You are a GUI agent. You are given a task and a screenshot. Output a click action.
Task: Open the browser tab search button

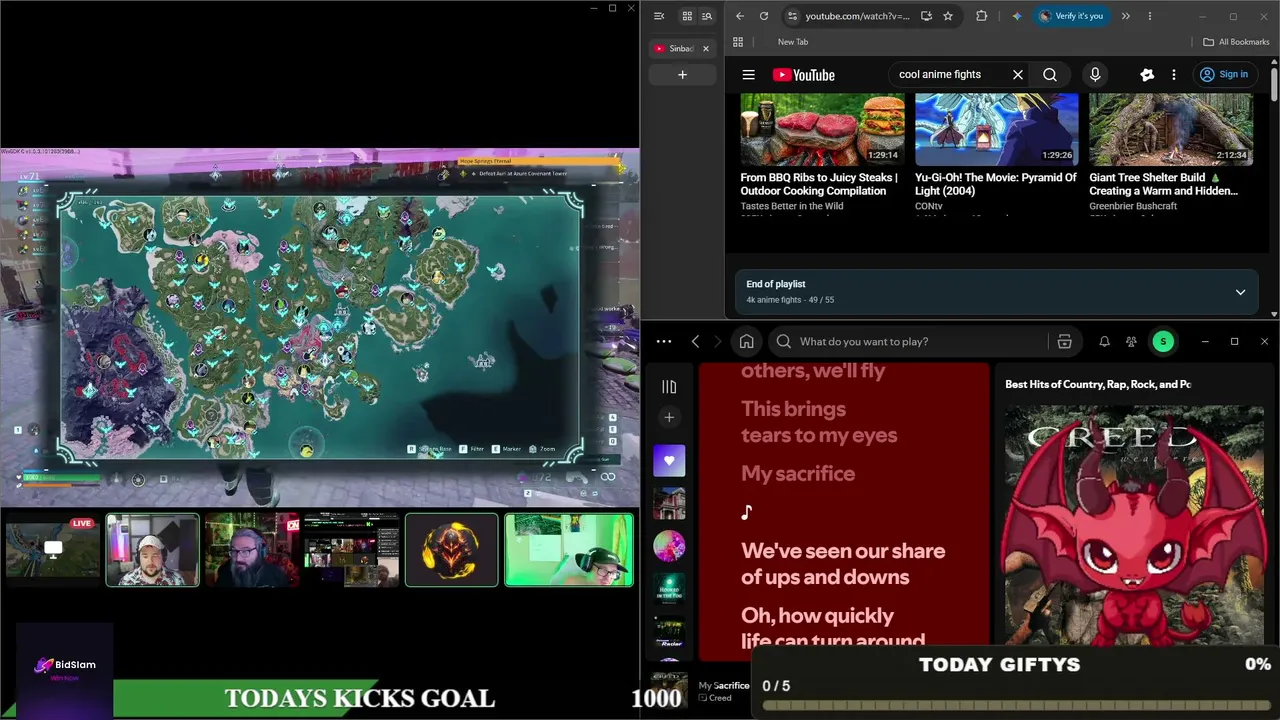click(707, 16)
